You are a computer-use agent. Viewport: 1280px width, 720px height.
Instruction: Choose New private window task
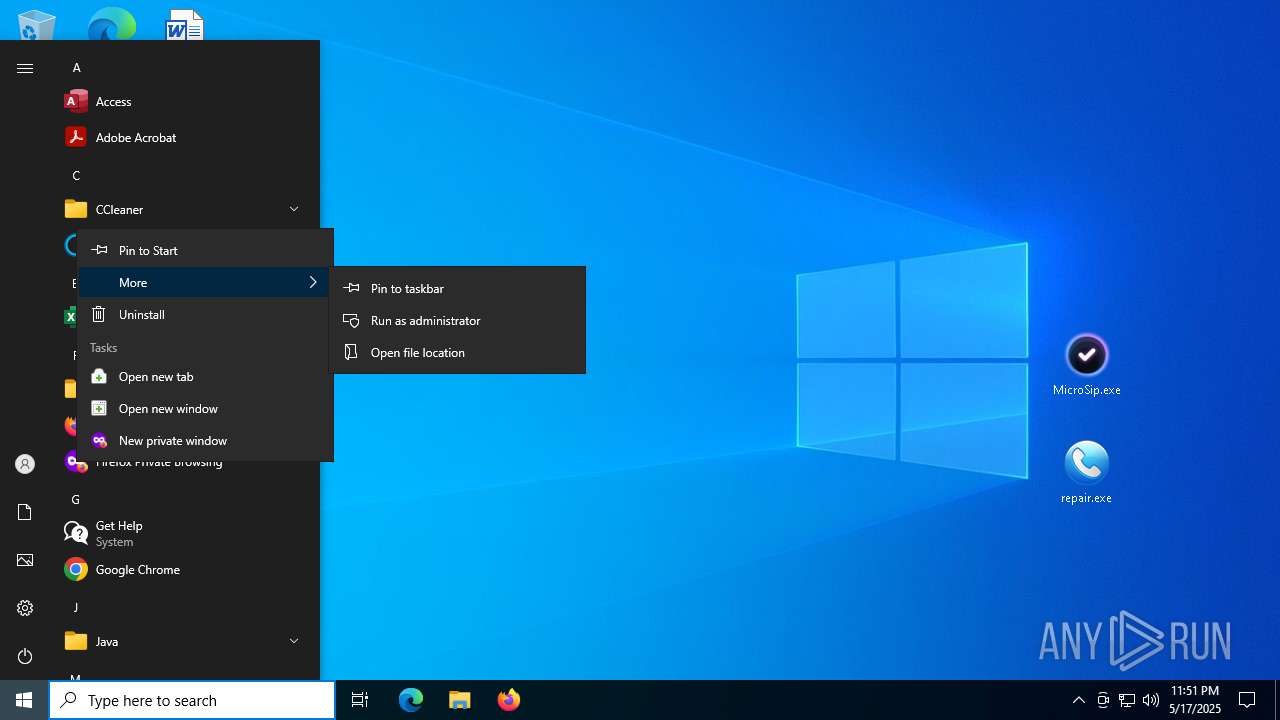pos(205,440)
